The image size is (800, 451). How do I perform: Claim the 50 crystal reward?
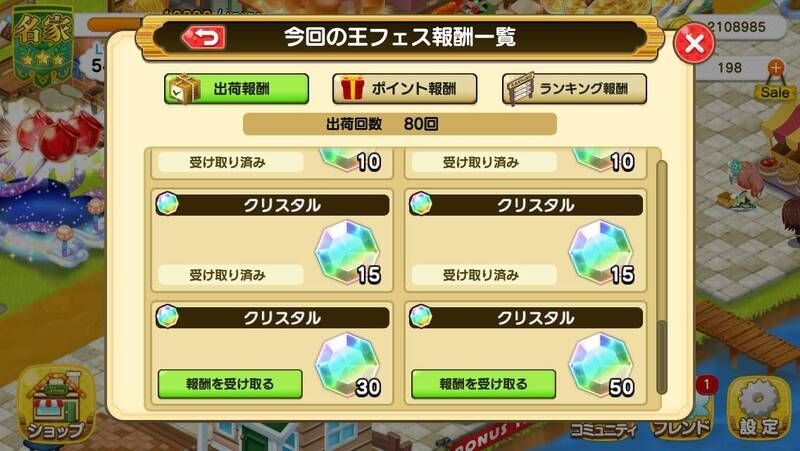click(x=483, y=384)
